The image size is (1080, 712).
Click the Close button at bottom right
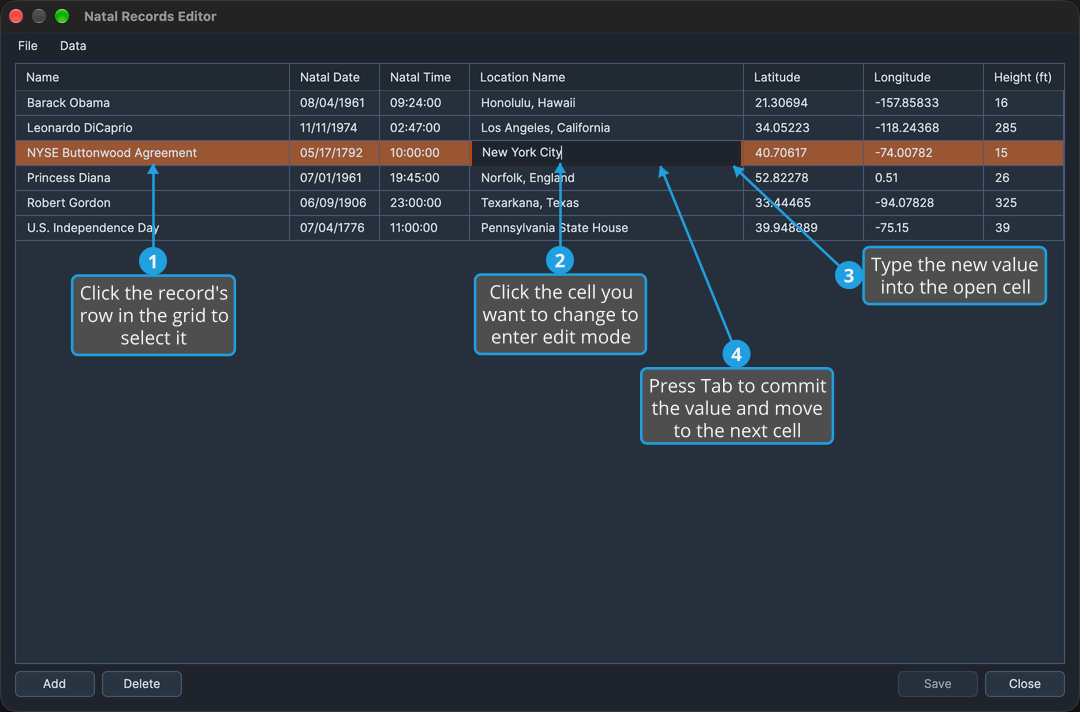point(1025,684)
